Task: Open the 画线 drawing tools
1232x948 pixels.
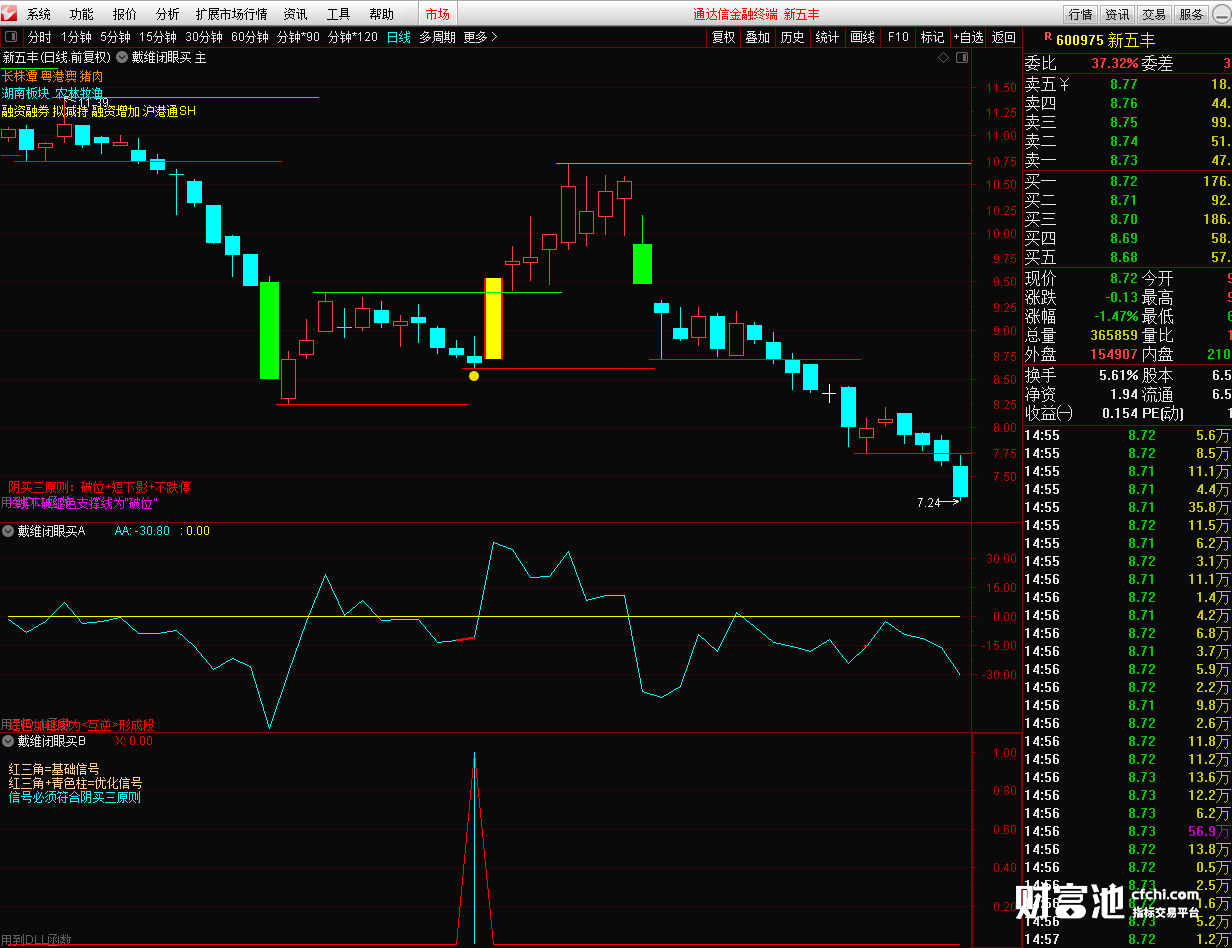Action: click(x=862, y=37)
